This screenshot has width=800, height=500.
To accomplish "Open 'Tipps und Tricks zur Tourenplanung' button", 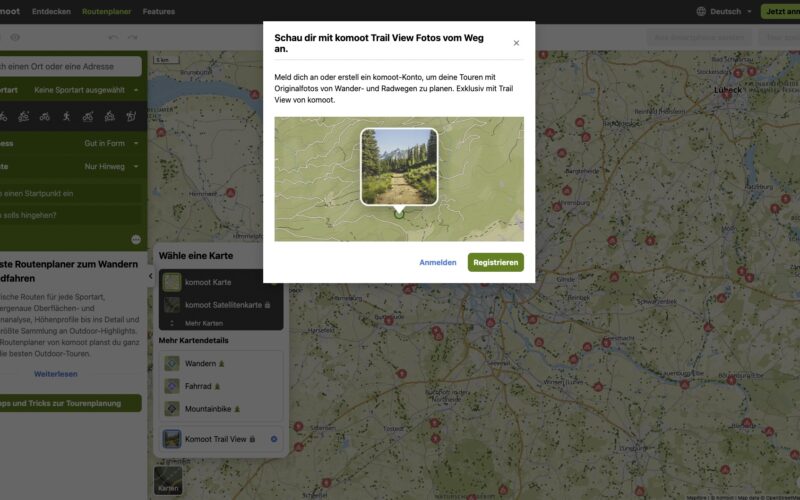I will click(x=70, y=403).
